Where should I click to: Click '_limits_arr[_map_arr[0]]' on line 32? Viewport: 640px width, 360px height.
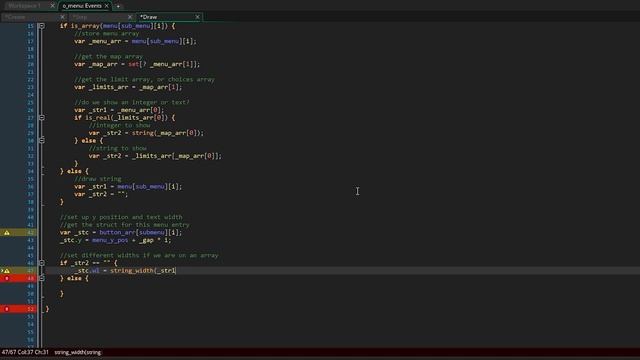pyautogui.click(x=176, y=156)
